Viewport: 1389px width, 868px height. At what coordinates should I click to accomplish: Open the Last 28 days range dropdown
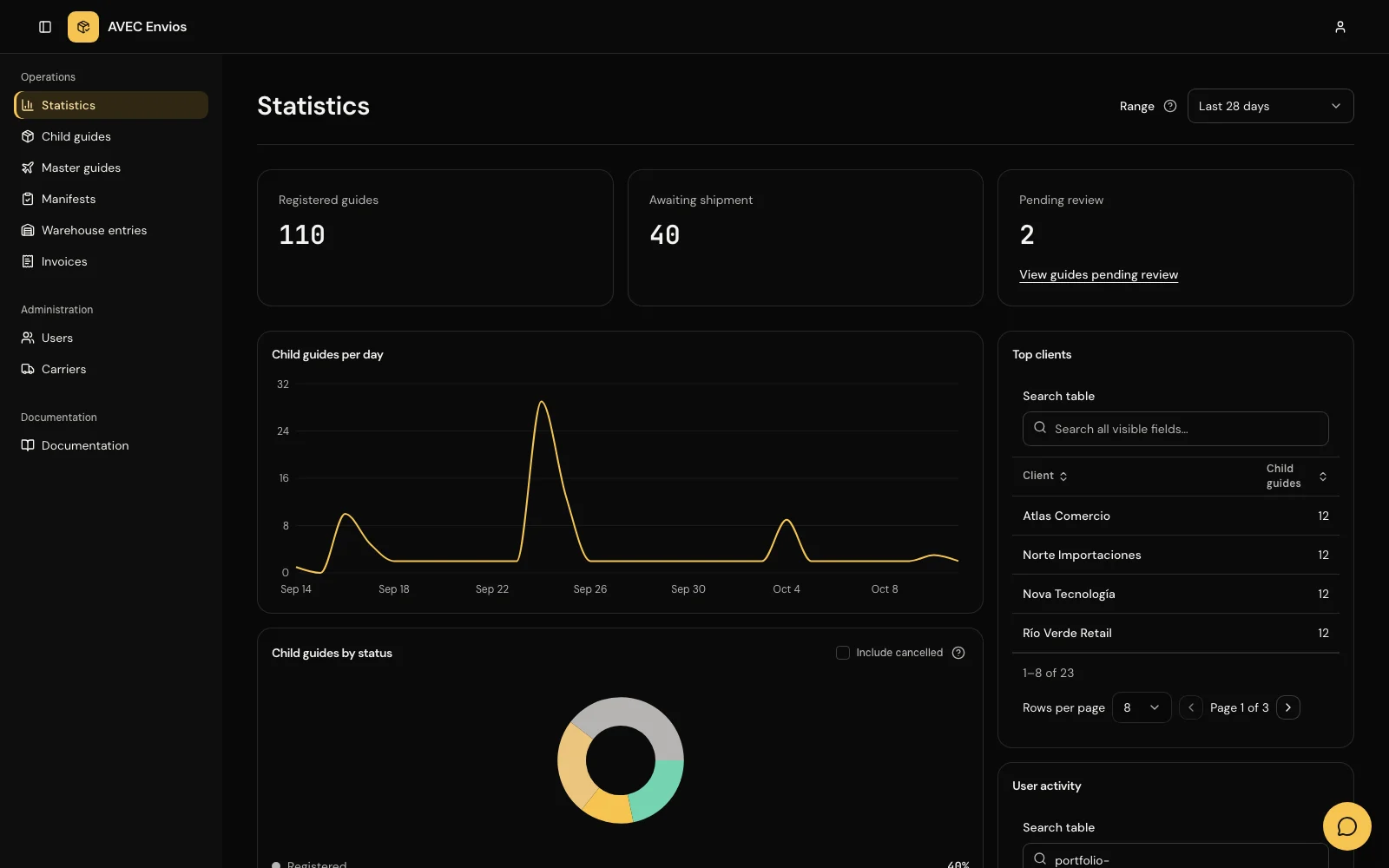[1270, 106]
